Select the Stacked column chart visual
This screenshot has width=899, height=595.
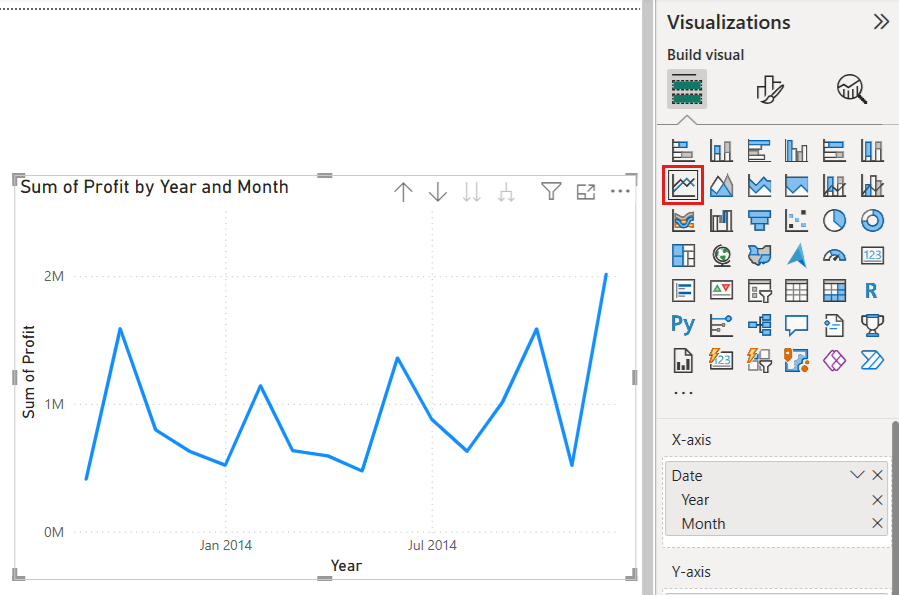(721, 151)
